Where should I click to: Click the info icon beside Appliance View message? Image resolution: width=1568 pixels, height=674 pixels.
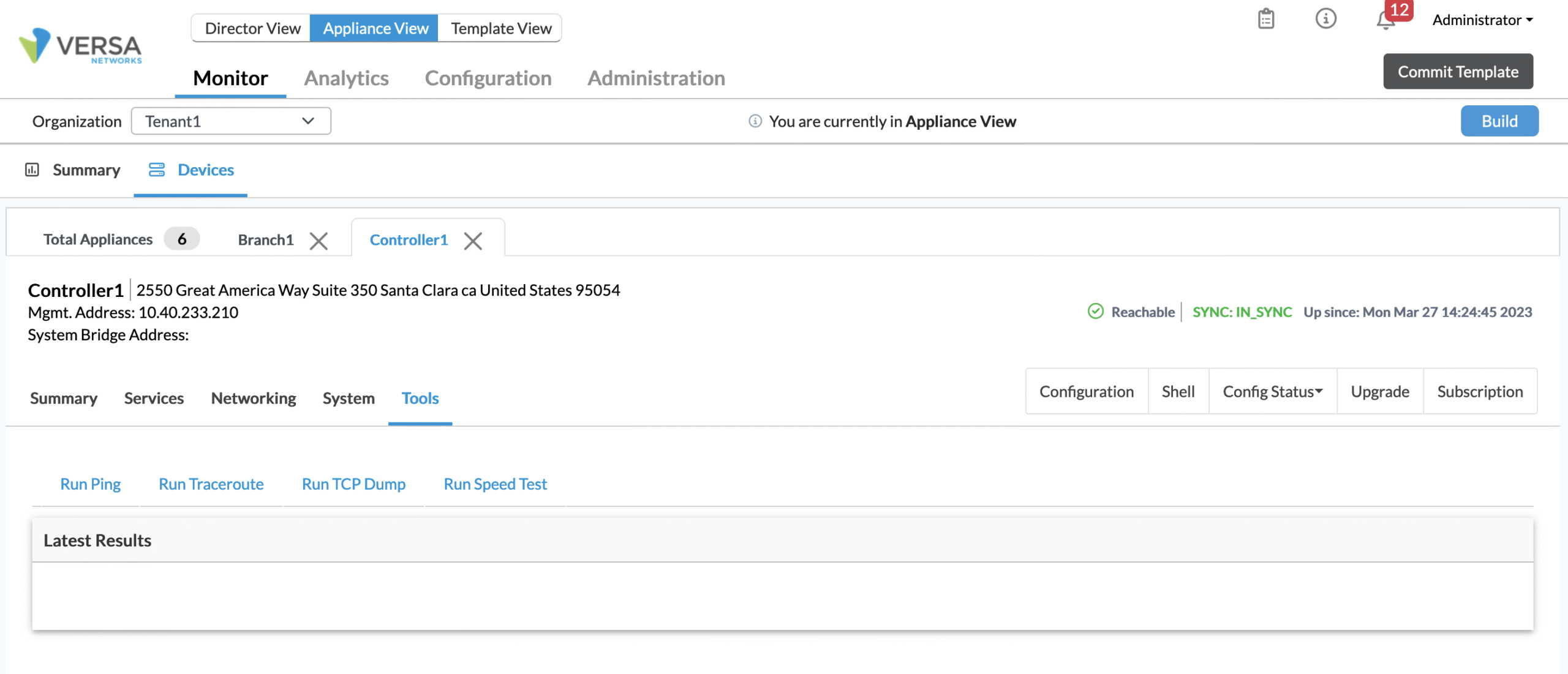pyautogui.click(x=755, y=121)
